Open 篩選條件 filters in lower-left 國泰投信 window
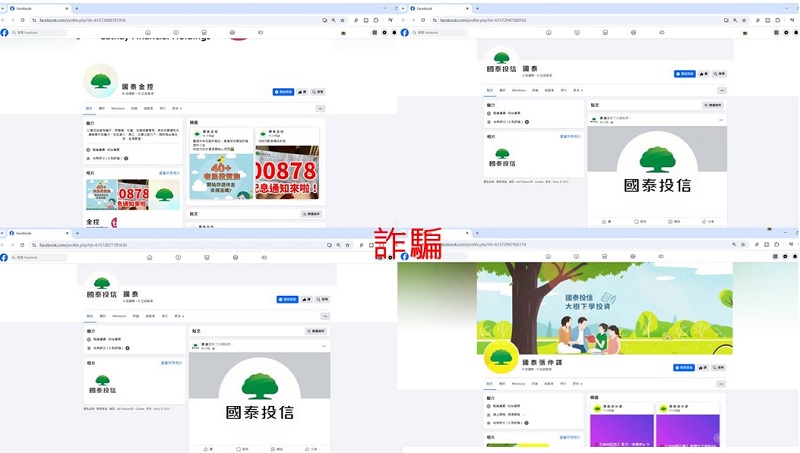The image size is (800, 453). click(316, 331)
